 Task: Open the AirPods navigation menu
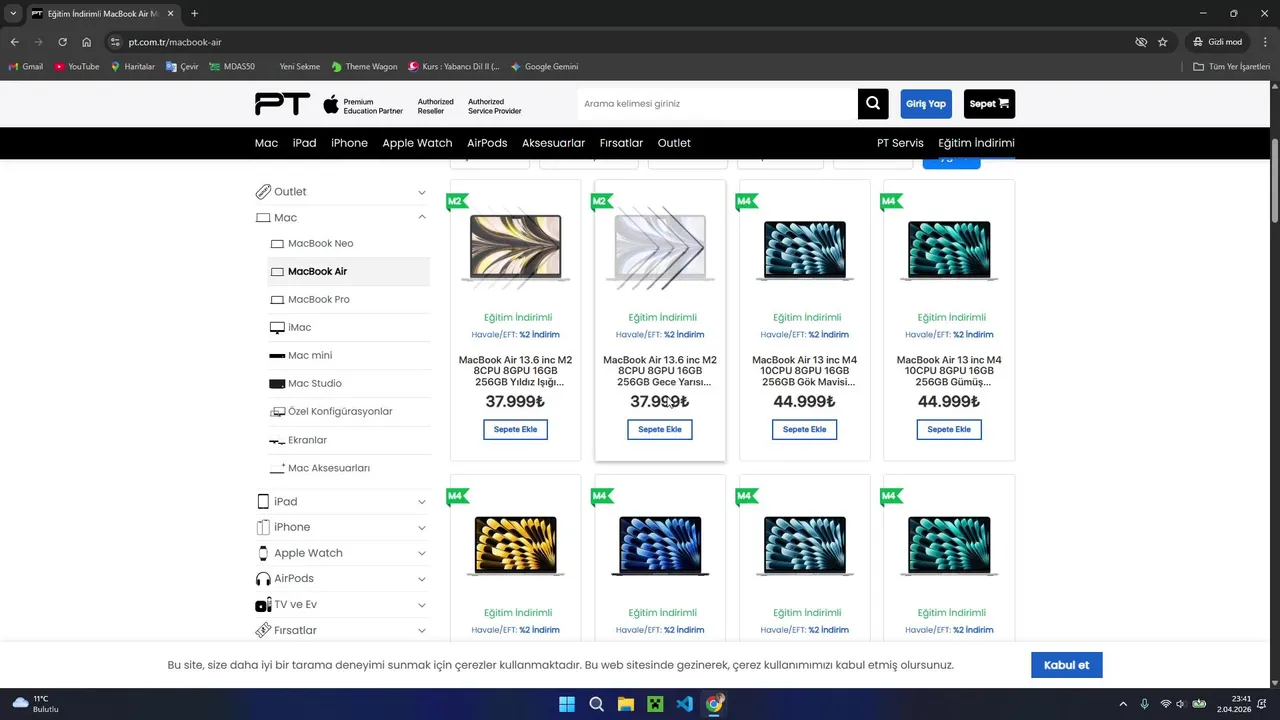point(487,143)
